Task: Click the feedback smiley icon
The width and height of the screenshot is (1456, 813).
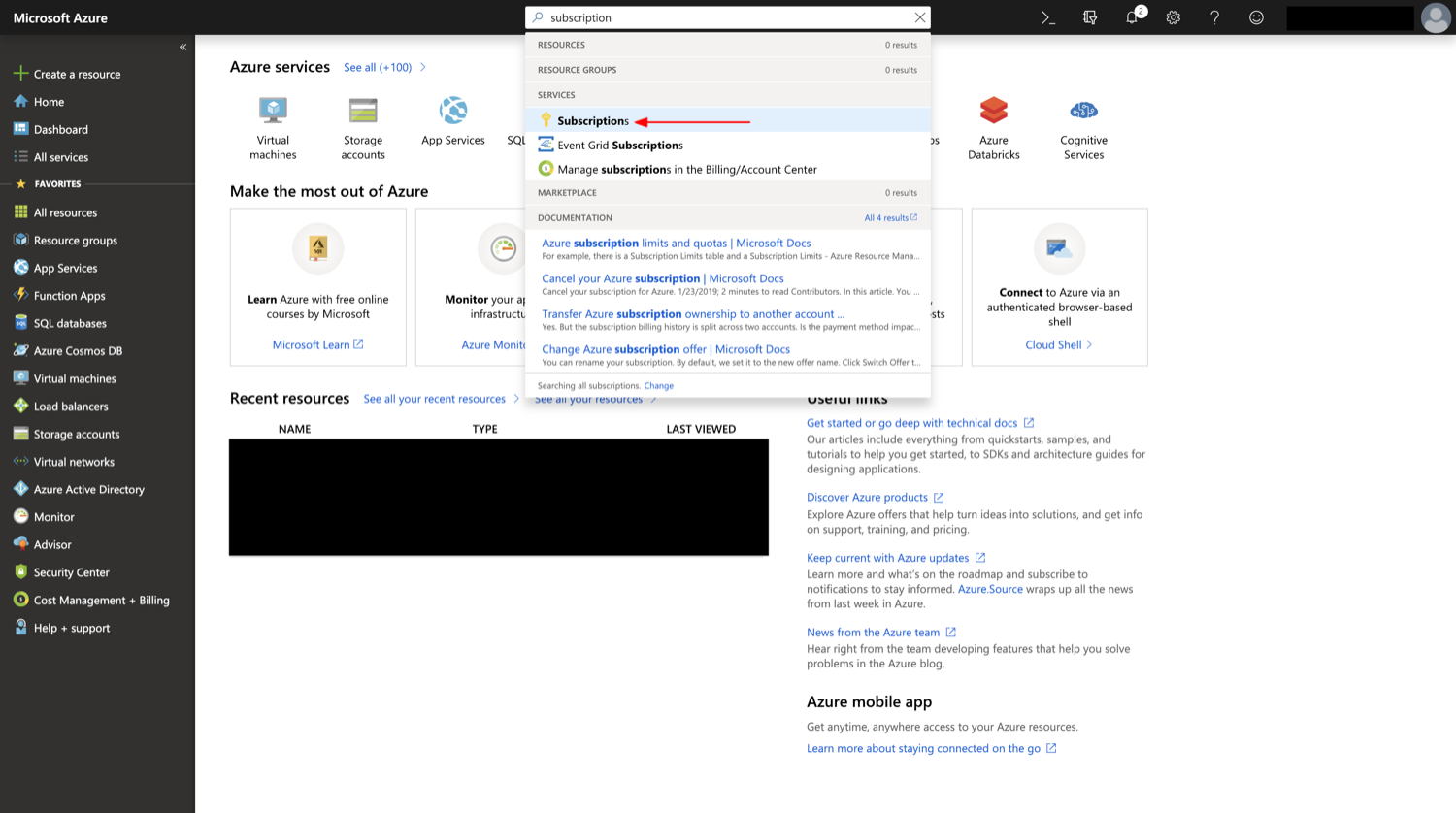Action: click(1256, 17)
